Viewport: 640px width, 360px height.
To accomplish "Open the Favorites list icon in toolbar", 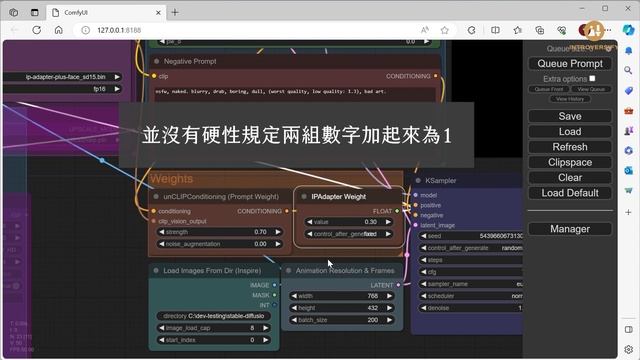I will click(518, 30).
